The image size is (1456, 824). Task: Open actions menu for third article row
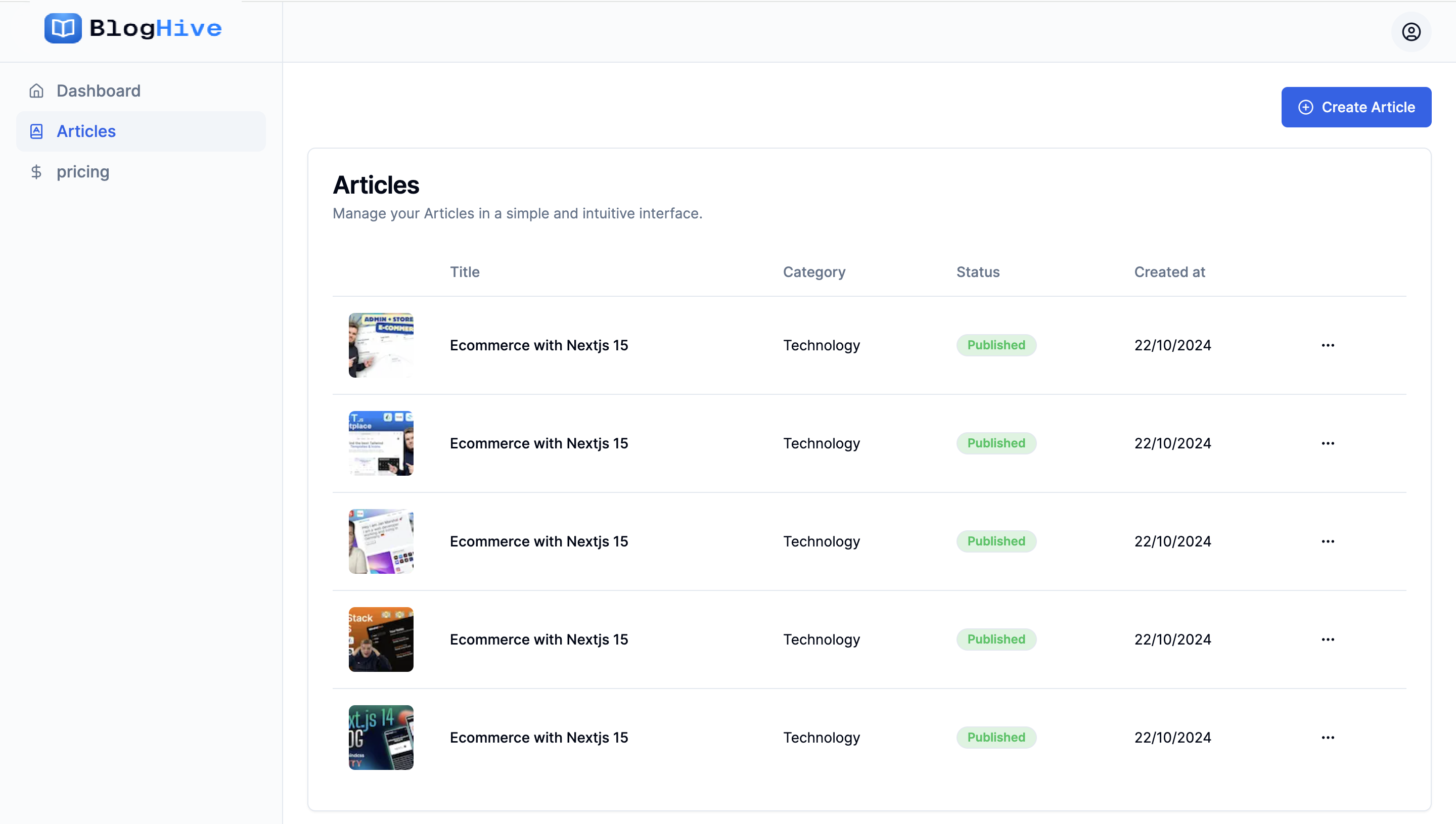click(1328, 541)
